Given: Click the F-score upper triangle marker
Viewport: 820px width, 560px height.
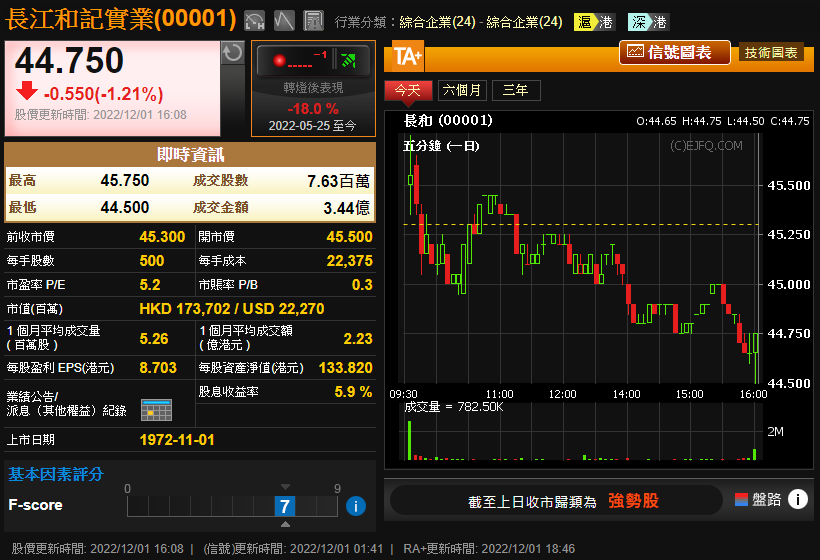Looking at the screenshot, I should (285, 487).
